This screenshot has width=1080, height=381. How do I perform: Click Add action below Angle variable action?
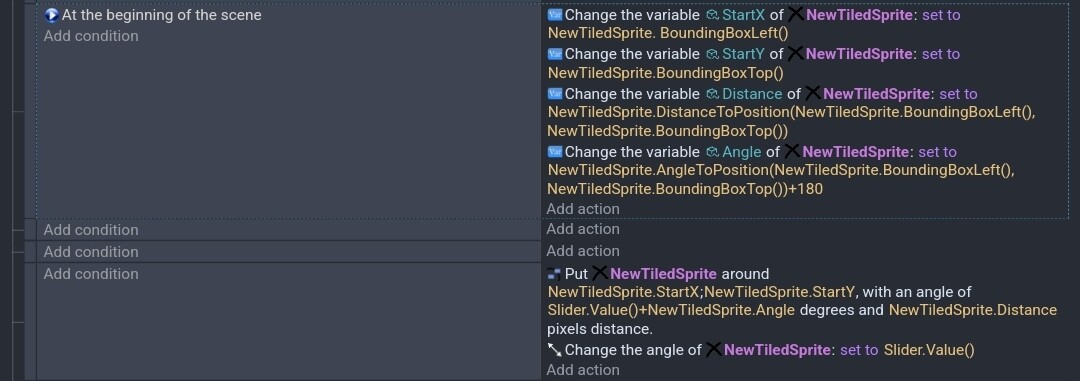583,209
